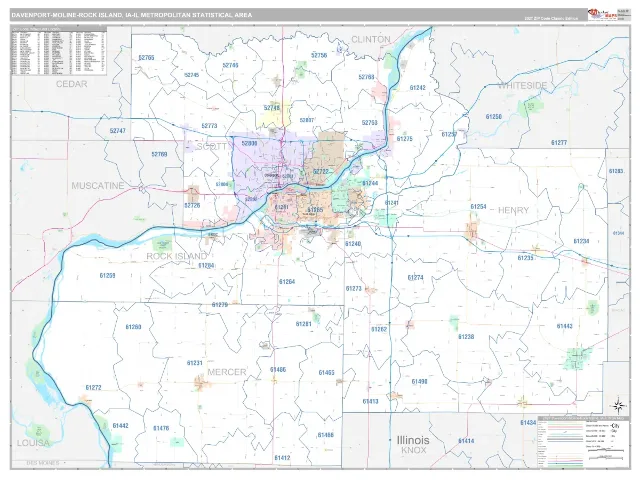Viewport: 640px width, 480px height.
Task: Select the MUSCATINE county label
Action: pyautogui.click(x=98, y=186)
